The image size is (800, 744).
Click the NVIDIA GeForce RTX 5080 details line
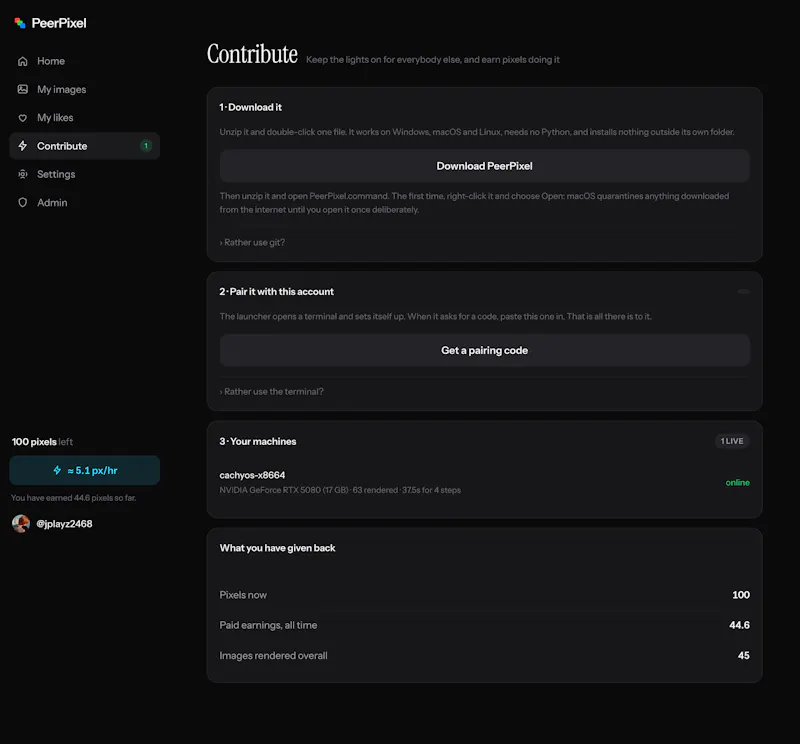[340, 490]
